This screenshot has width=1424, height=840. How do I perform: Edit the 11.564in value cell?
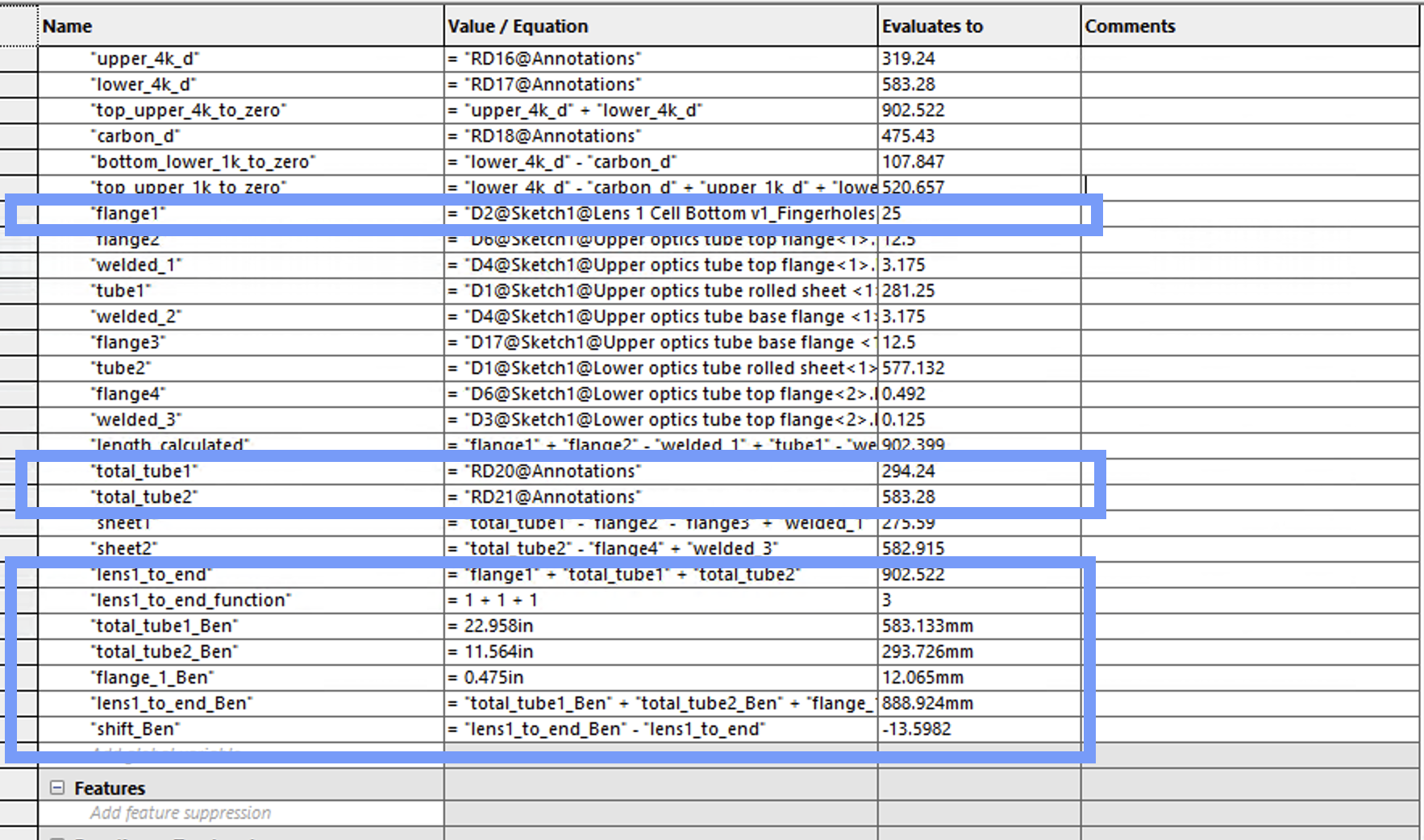tap(660, 652)
